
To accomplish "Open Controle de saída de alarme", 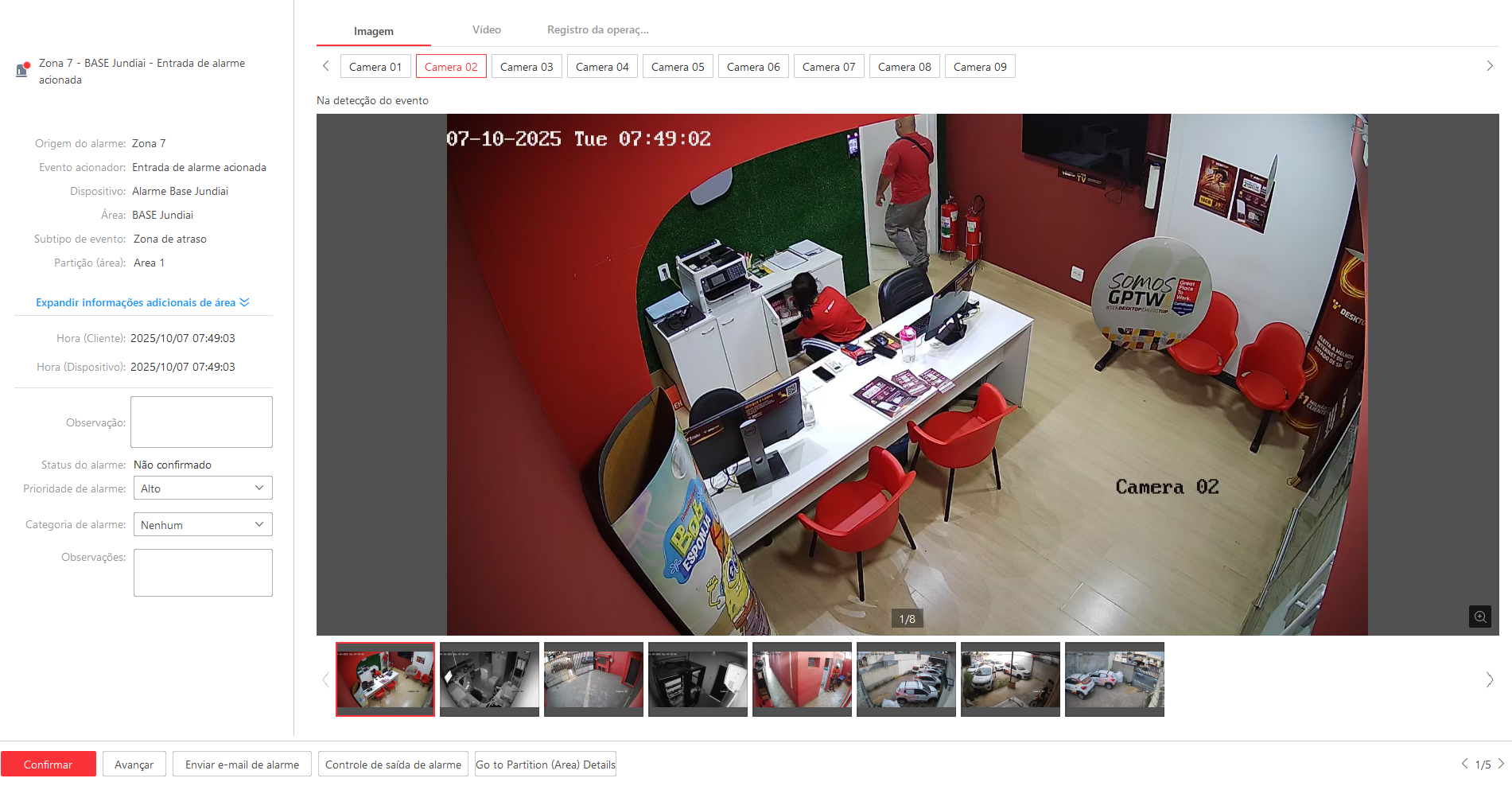I will [x=393, y=765].
